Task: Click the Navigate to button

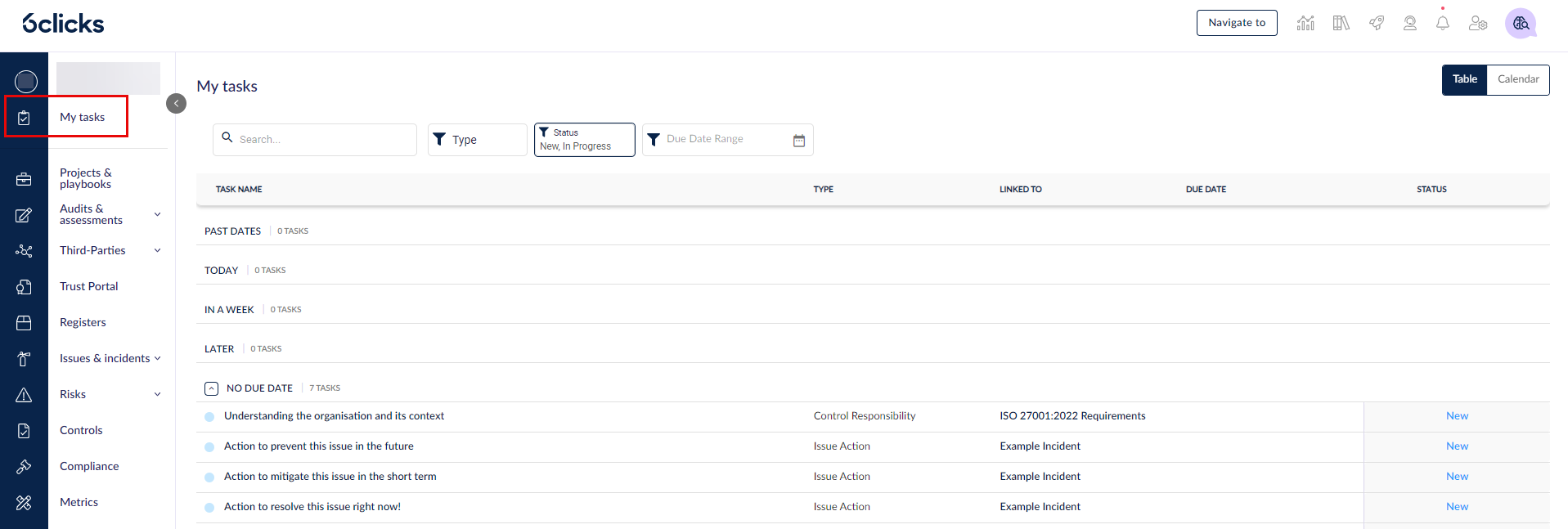Action: (x=1236, y=23)
